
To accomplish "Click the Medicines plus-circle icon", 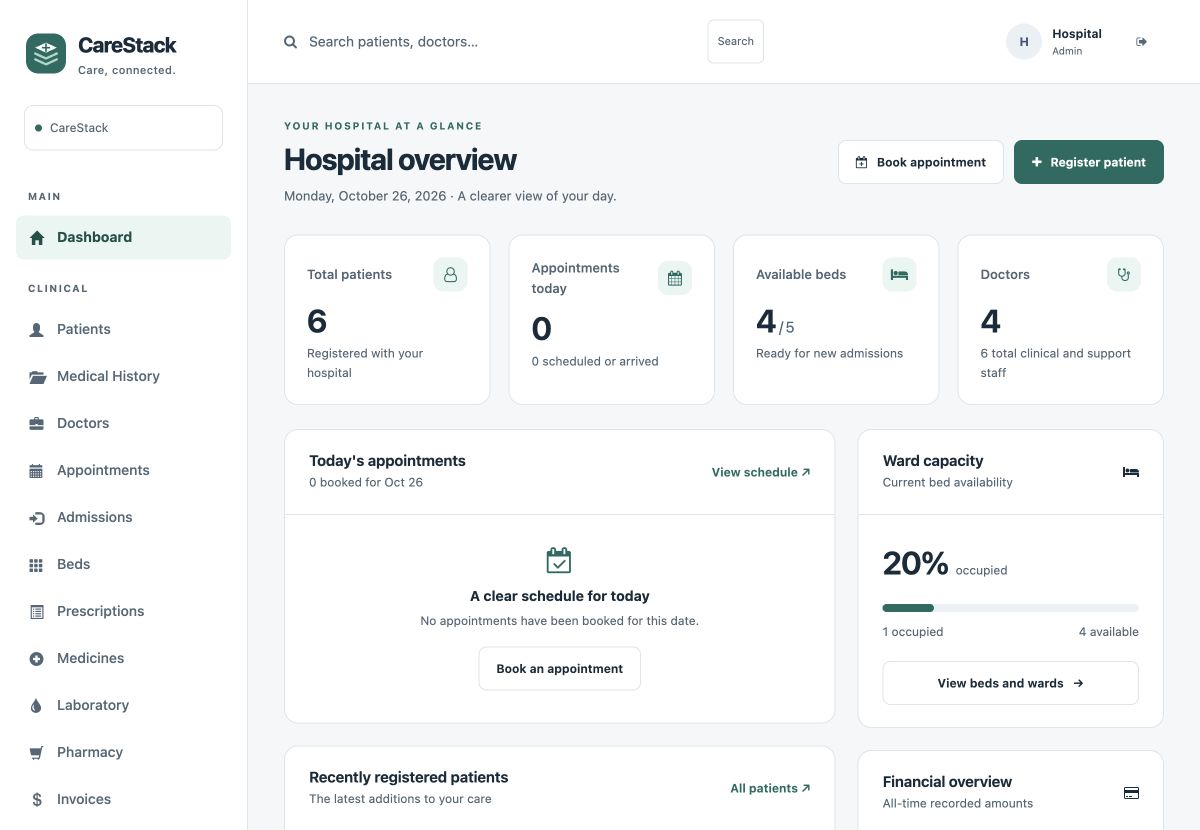I will (37, 659).
